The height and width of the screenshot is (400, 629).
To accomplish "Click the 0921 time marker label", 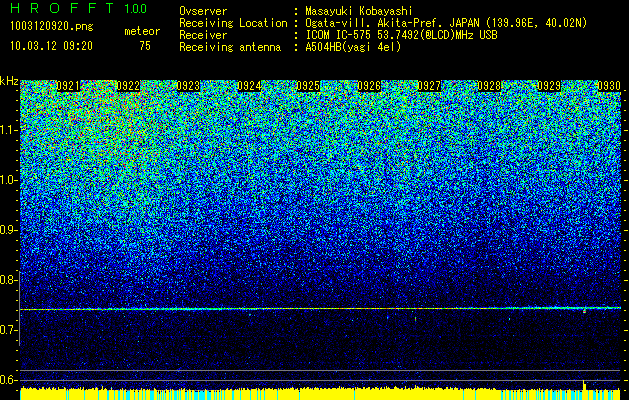I will 68,86.
